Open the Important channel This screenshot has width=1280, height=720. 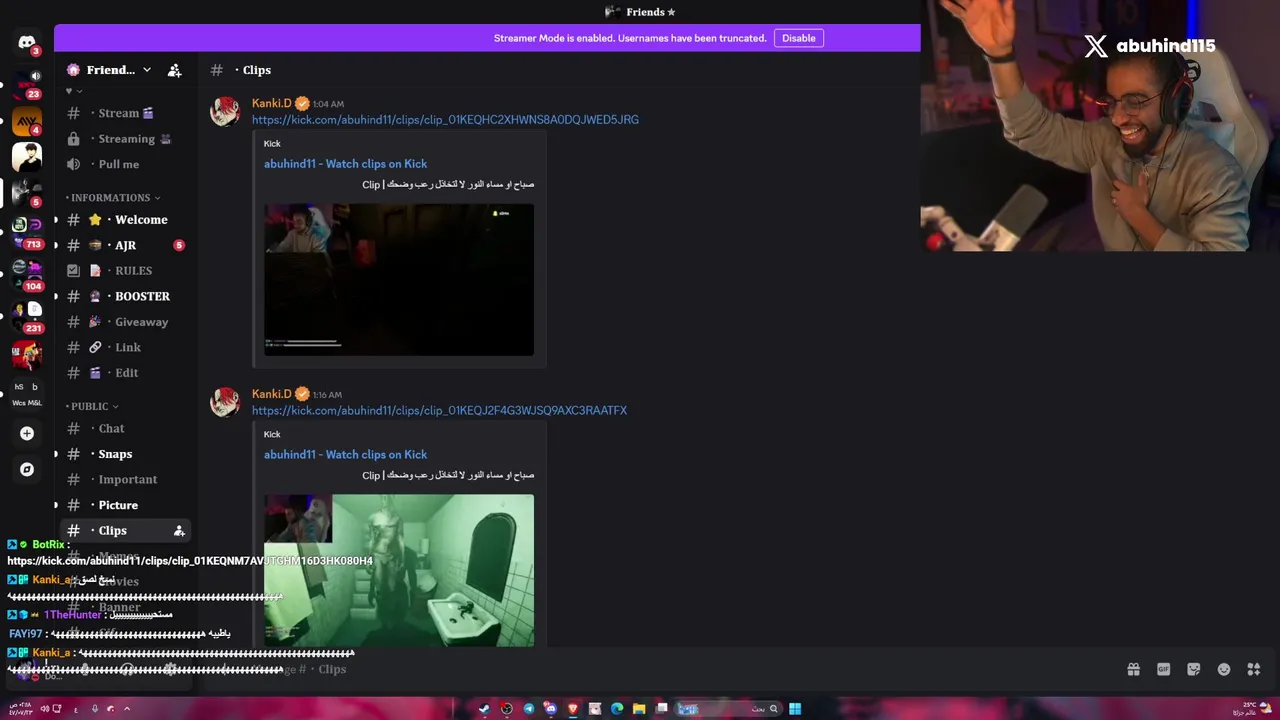[x=126, y=480]
